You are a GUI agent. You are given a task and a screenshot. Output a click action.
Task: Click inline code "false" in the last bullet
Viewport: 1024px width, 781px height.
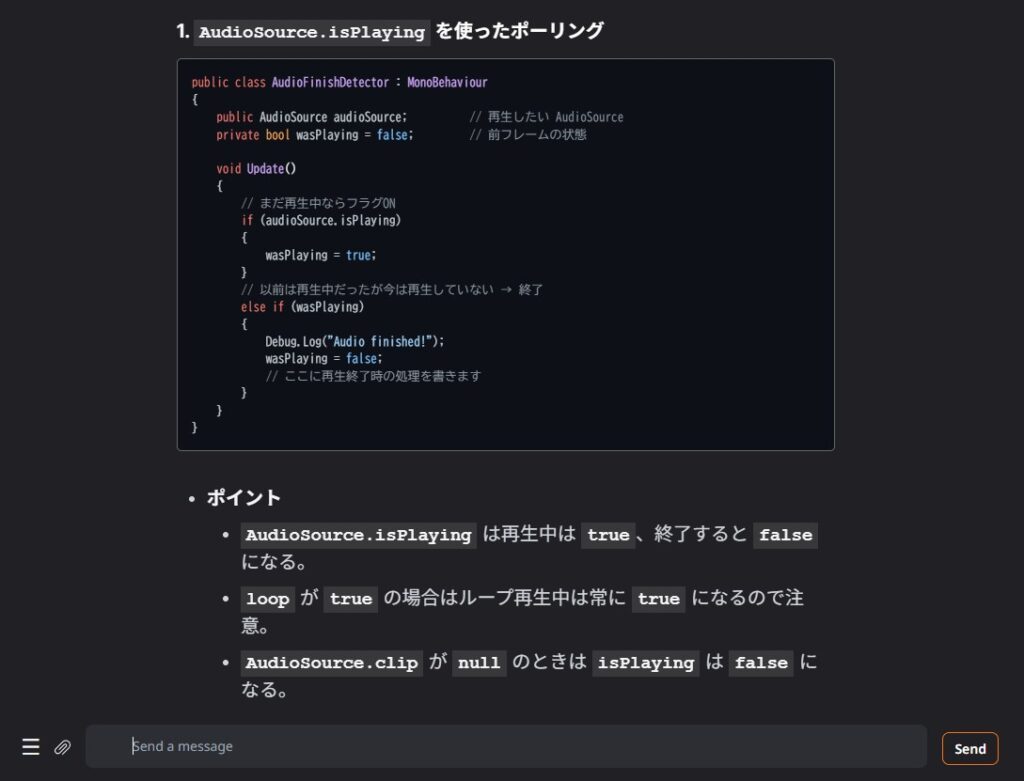pyautogui.click(x=761, y=663)
